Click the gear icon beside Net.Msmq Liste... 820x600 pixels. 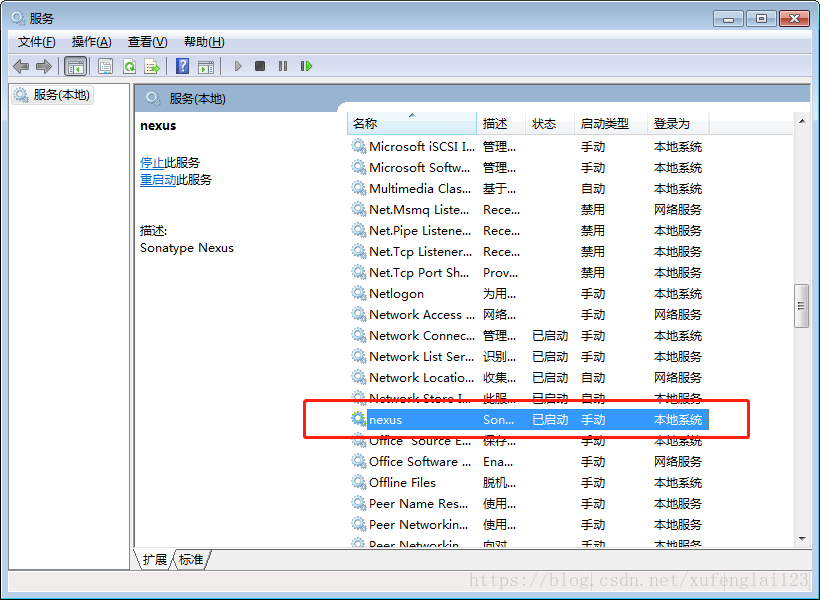[358, 209]
